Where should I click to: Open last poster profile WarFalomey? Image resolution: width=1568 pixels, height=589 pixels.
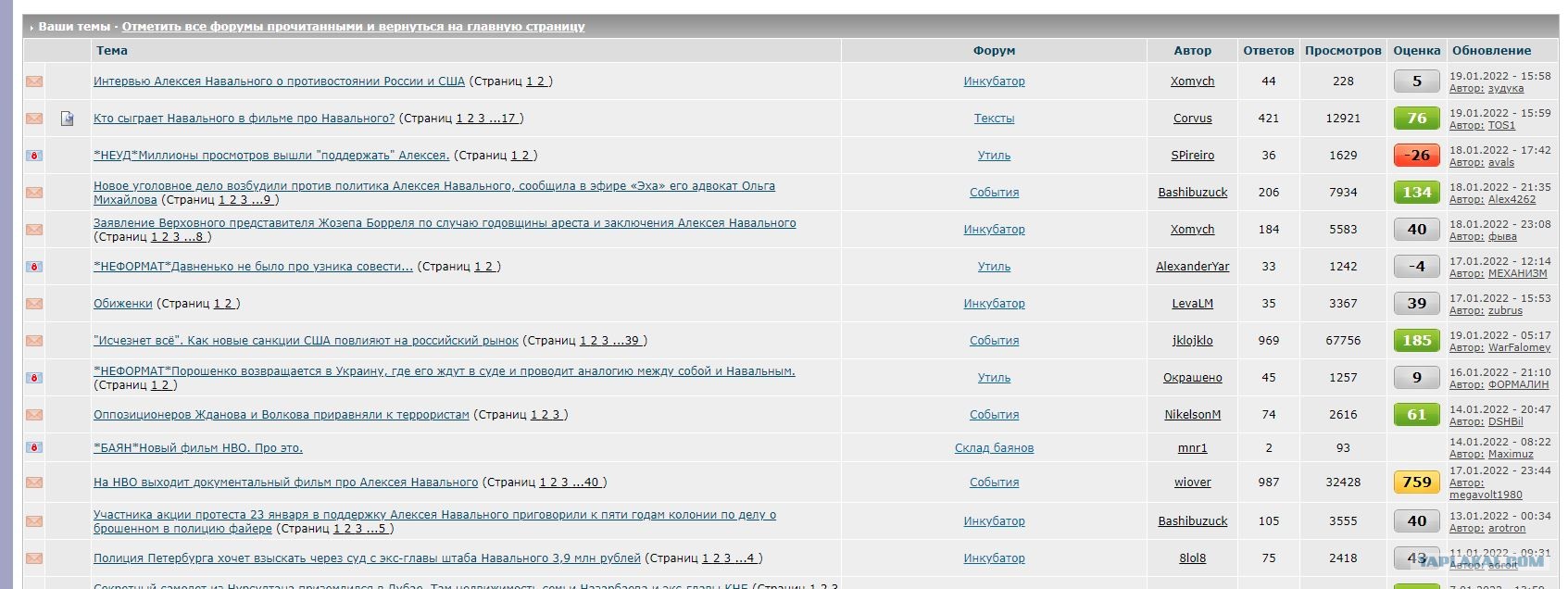1519,348
